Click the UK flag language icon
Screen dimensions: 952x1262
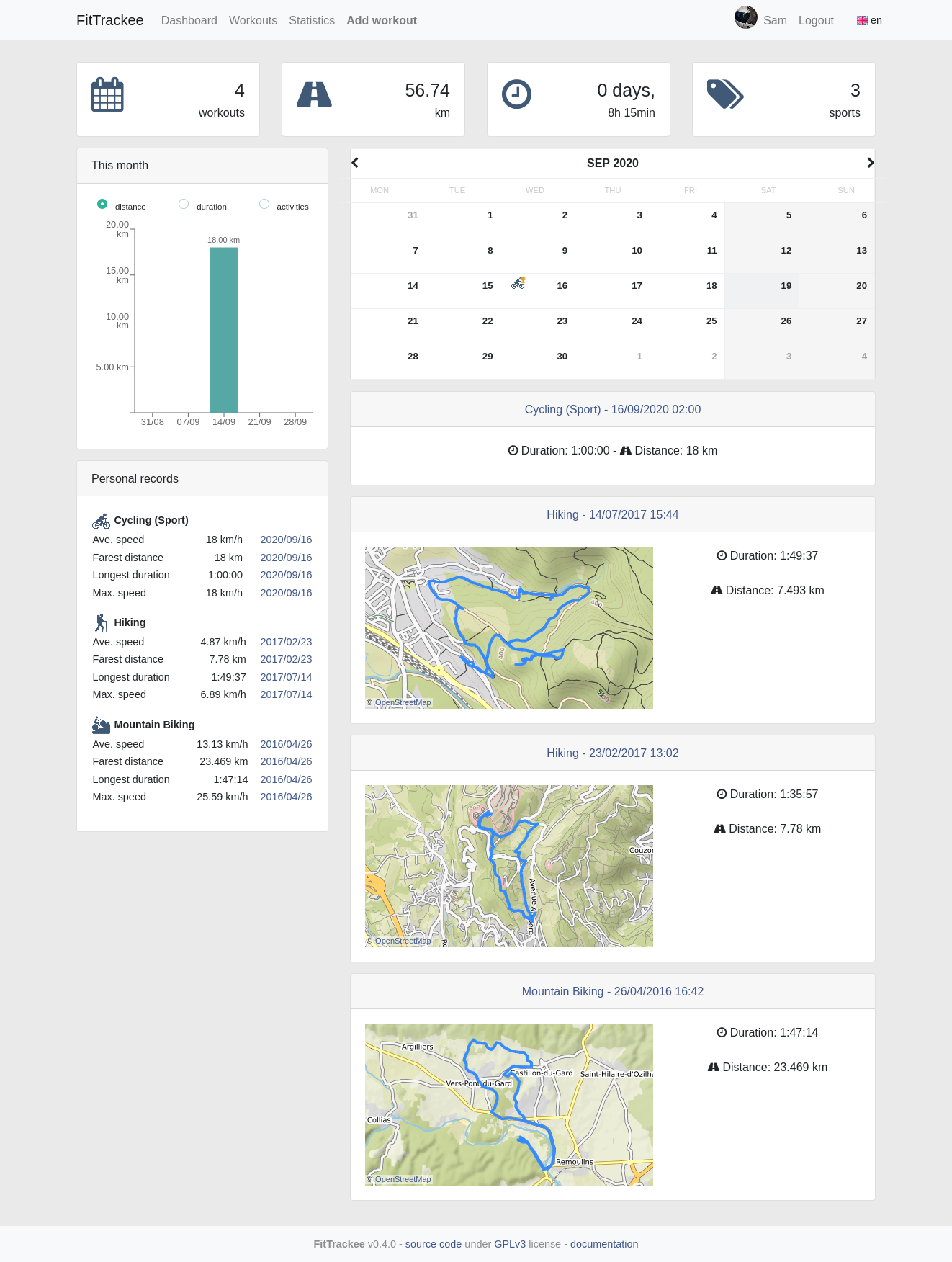862,21
